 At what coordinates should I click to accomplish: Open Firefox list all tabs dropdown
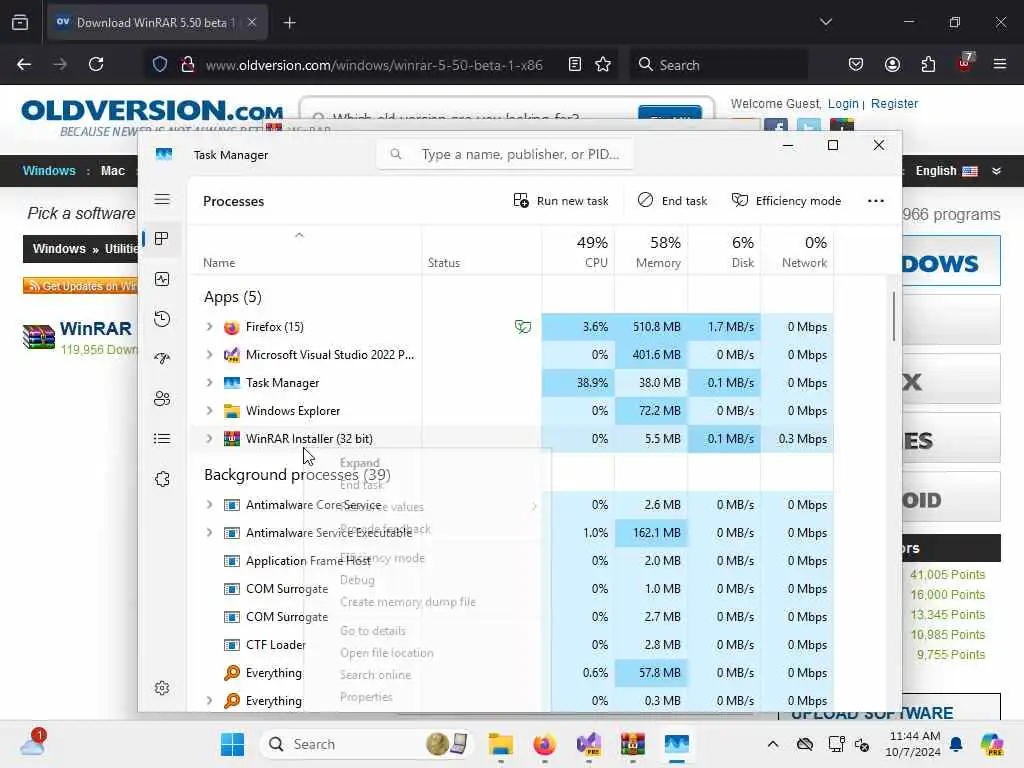click(x=825, y=22)
